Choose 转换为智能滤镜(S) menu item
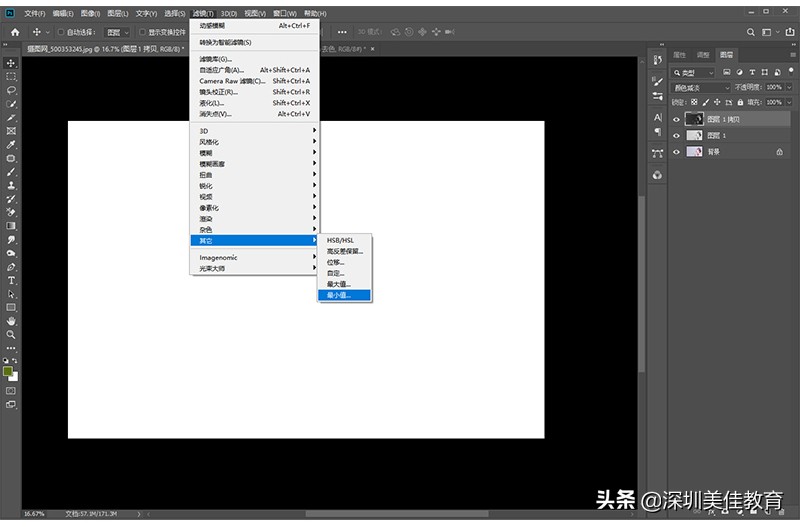The height and width of the screenshot is (527, 800). [254, 42]
